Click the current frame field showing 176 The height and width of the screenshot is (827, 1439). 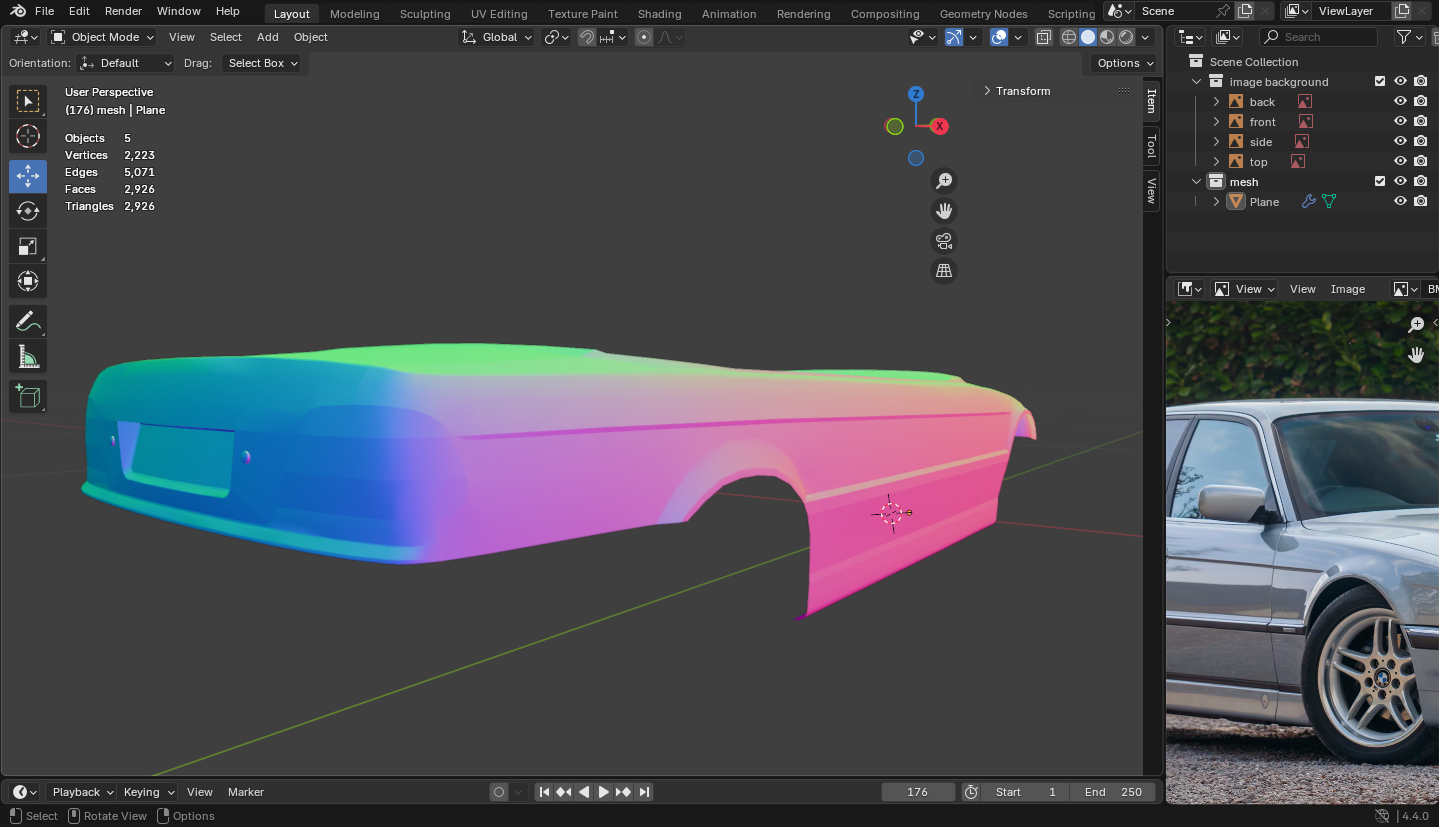point(917,792)
